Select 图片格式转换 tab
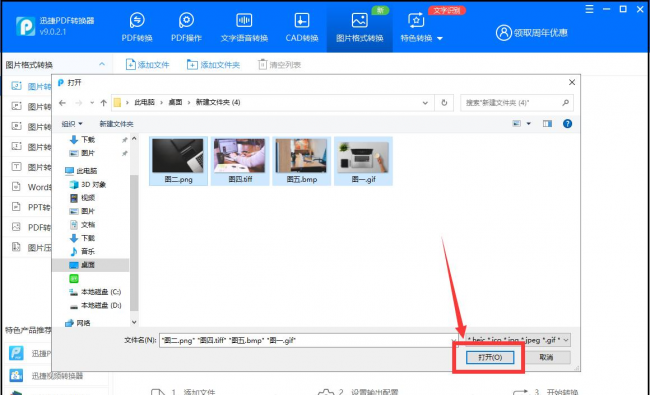The width and height of the screenshot is (650, 395). 359,28
